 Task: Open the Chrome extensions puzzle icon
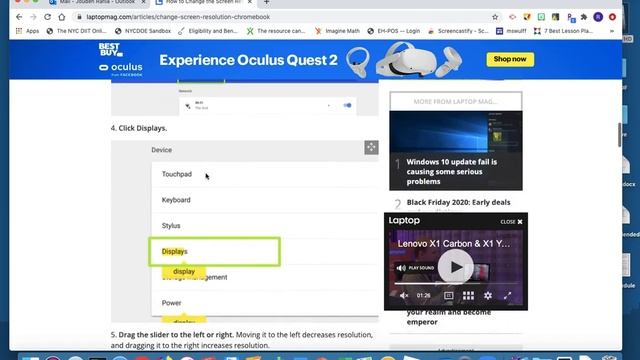(584, 17)
